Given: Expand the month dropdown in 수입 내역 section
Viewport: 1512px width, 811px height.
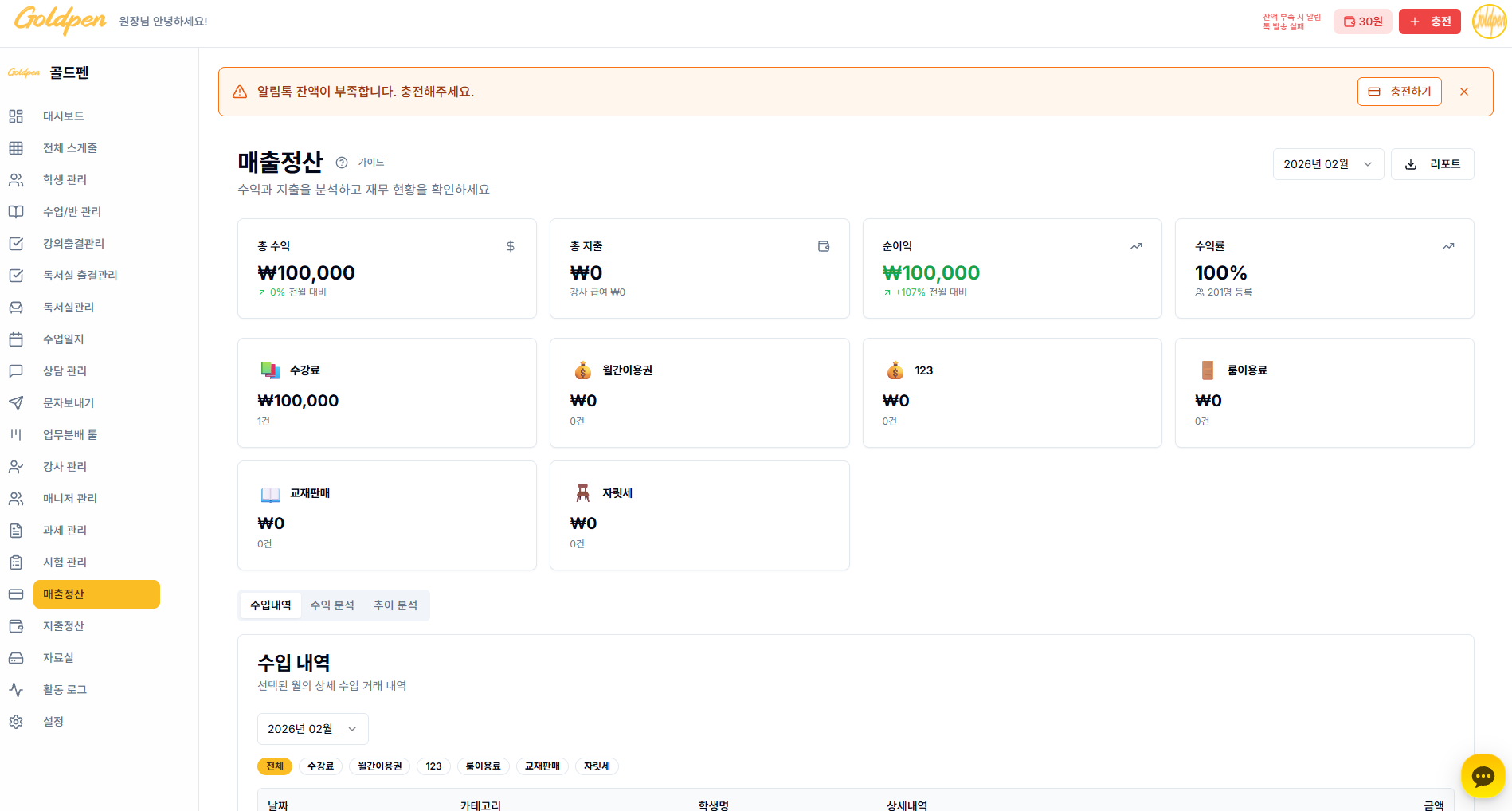Looking at the screenshot, I should click(x=312, y=729).
